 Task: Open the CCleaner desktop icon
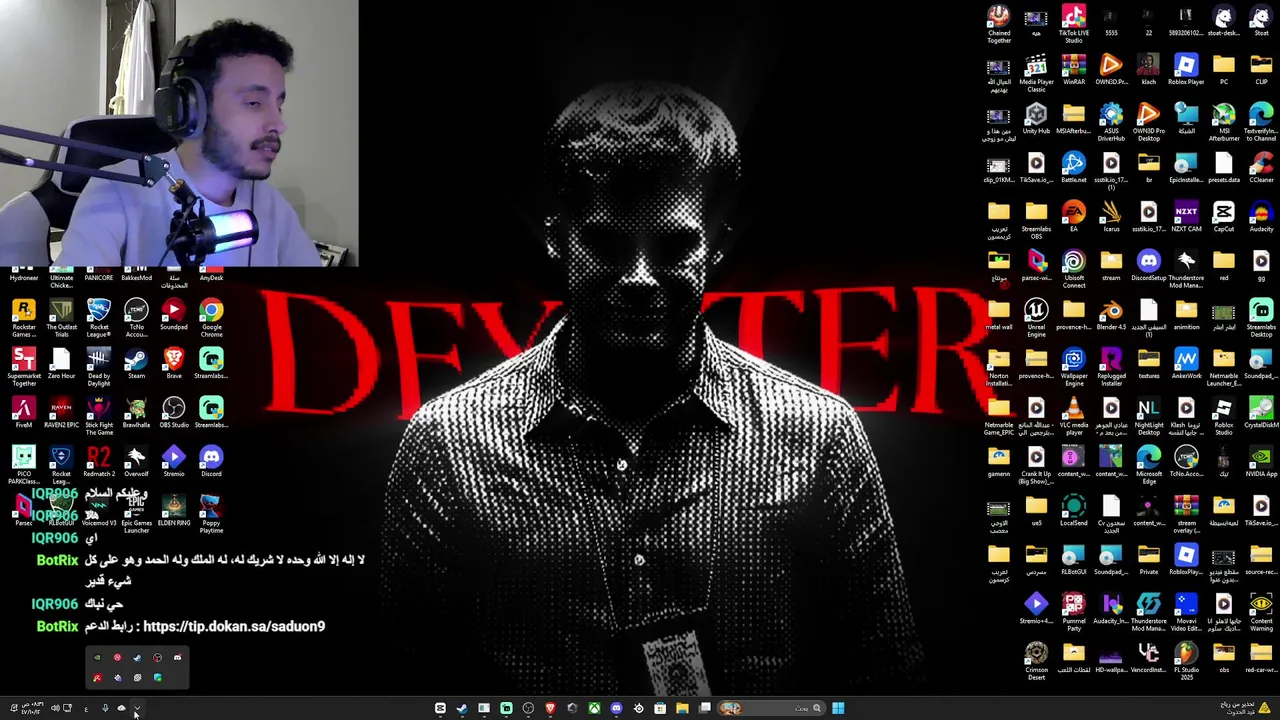[1261, 169]
